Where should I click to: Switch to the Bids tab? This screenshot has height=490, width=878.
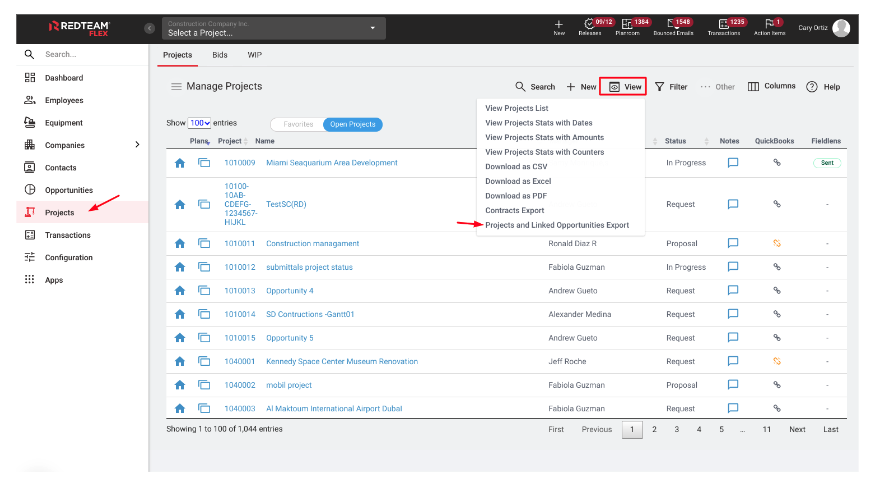point(220,55)
